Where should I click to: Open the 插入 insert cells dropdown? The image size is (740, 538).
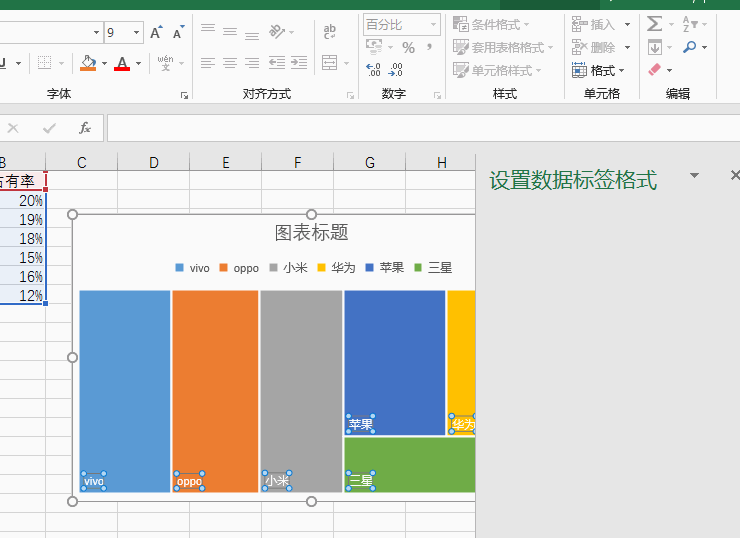click(x=627, y=24)
